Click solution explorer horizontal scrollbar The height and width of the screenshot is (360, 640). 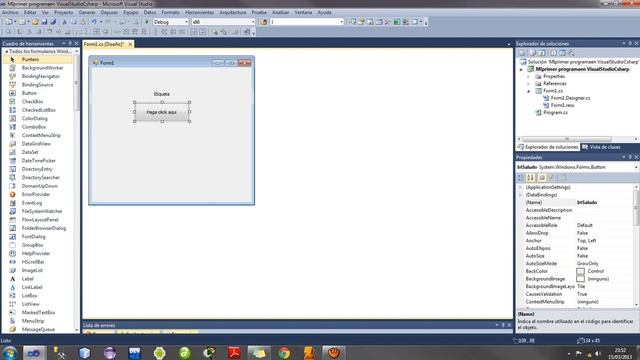pos(567,139)
